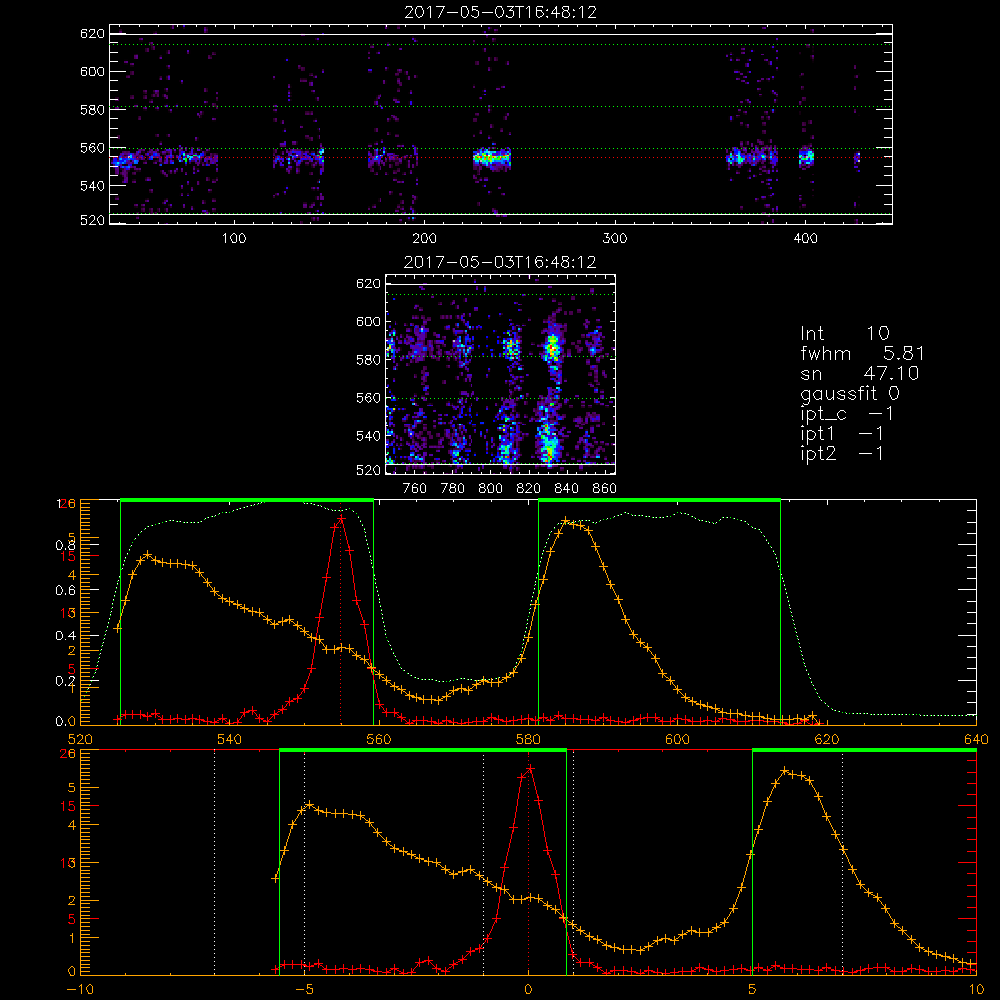The width and height of the screenshot is (1000, 1000).
Task: Click x-axis label -5 in bottom plot
Action: (304, 989)
